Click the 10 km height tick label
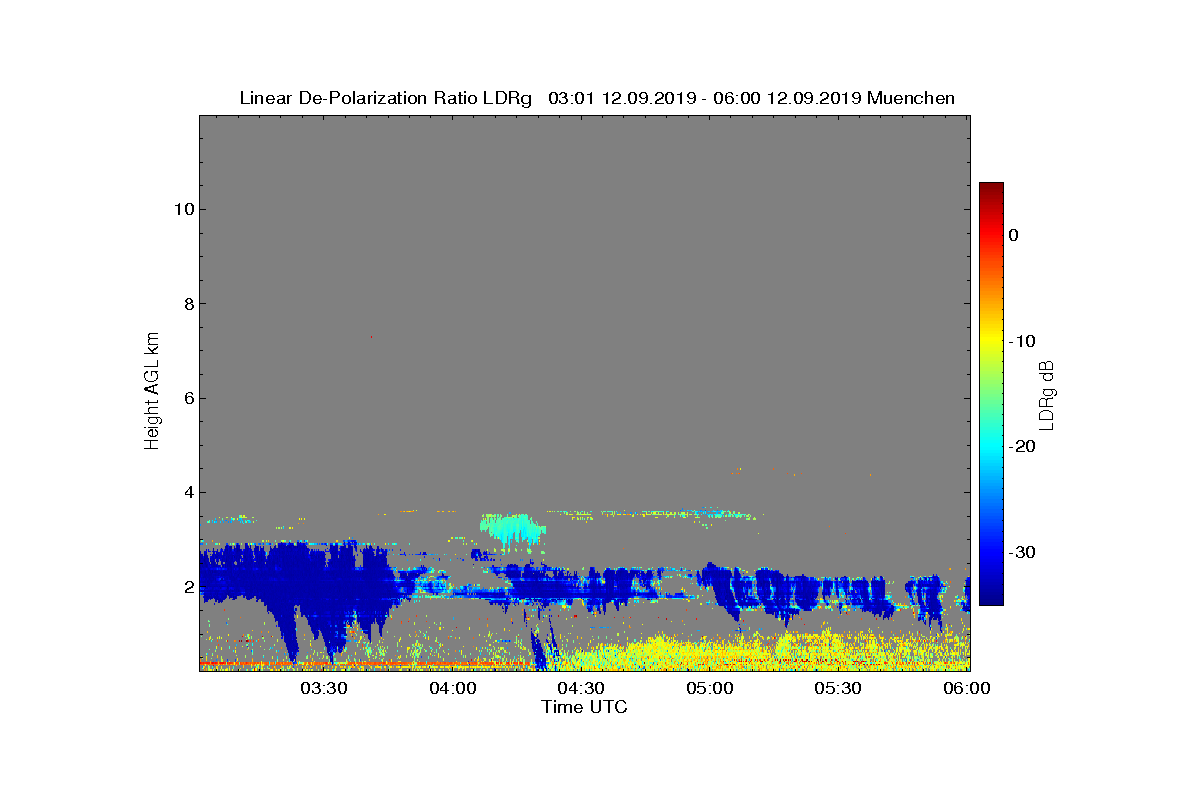 coord(183,209)
